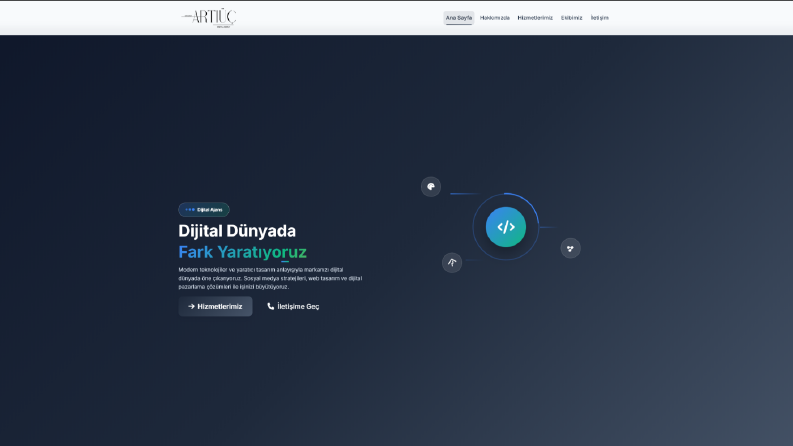Click the floating icon right of code circle
The image size is (793, 446).
pyautogui.click(x=570, y=248)
